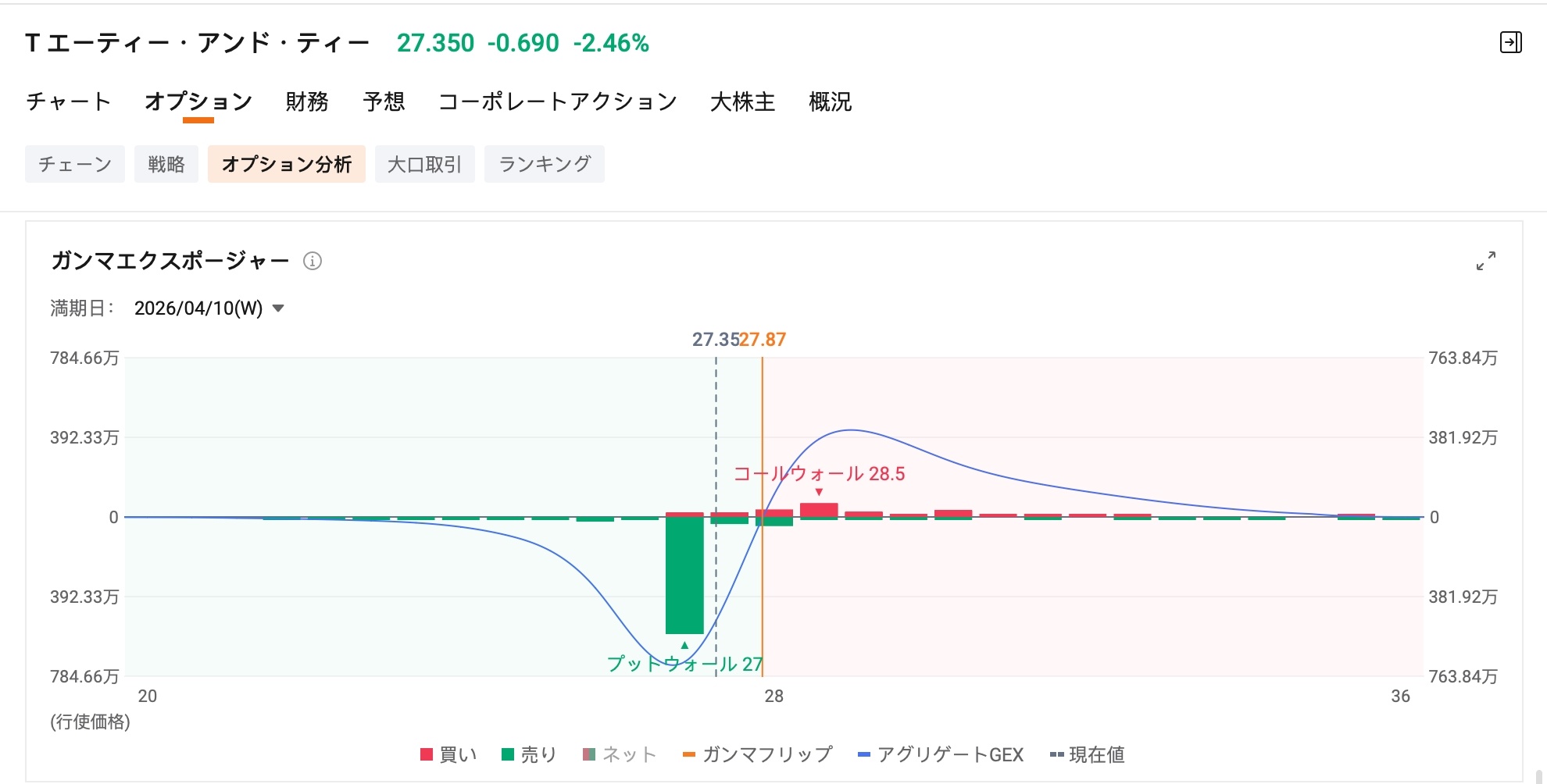This screenshot has height=784, width=1547.
Task: Click dropdown arrow beside 2026/04/10(W)
Action: click(x=277, y=308)
